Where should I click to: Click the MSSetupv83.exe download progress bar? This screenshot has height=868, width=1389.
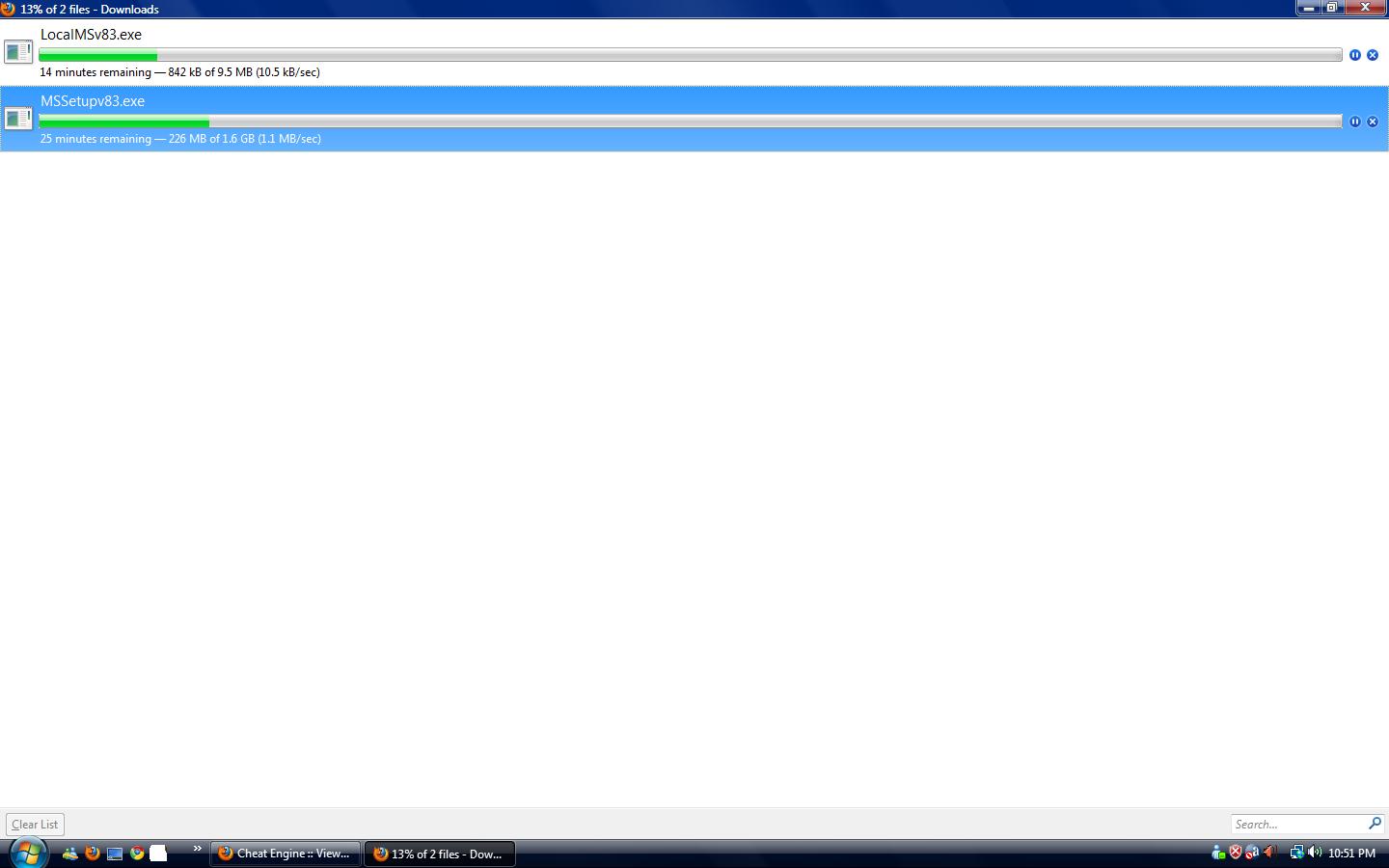pos(690,122)
